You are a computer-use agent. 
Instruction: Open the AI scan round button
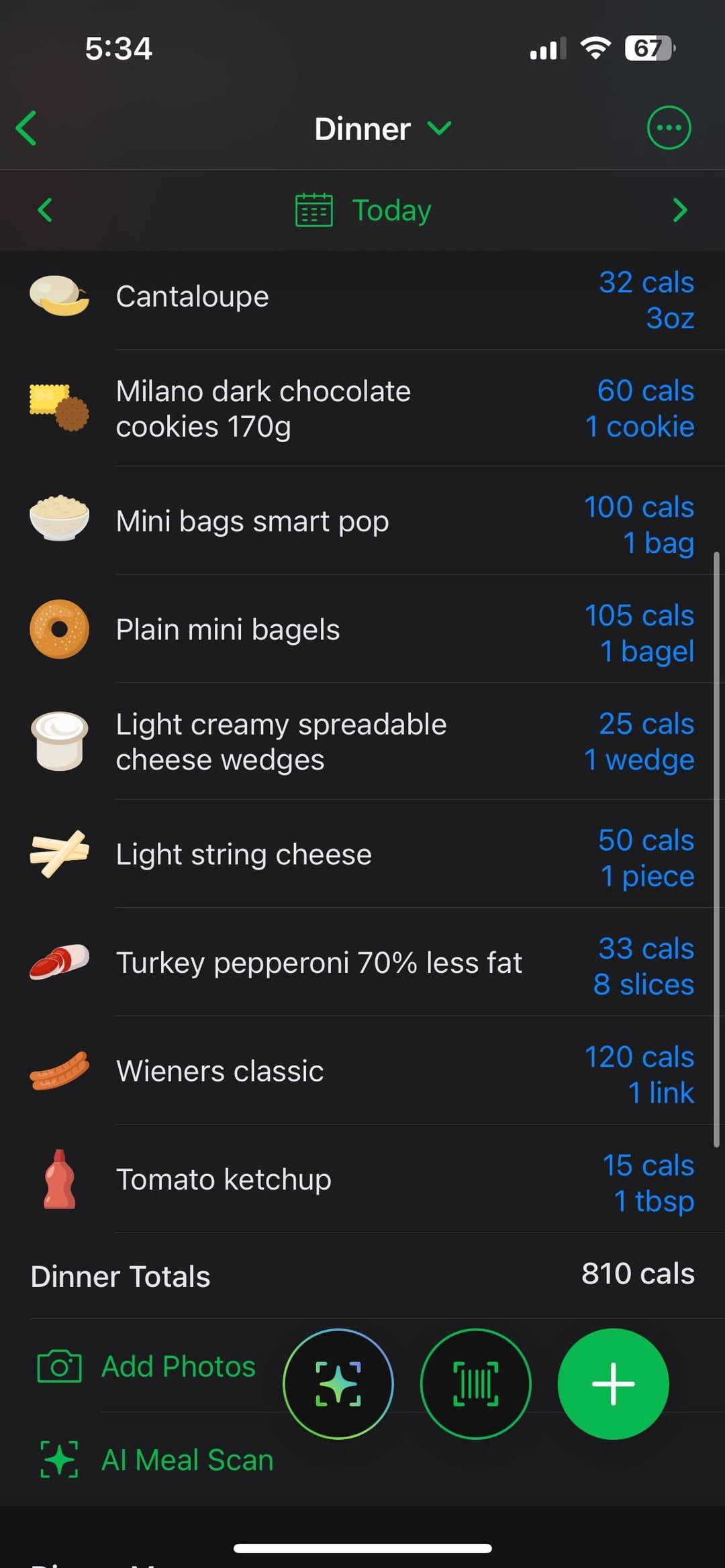point(338,1383)
